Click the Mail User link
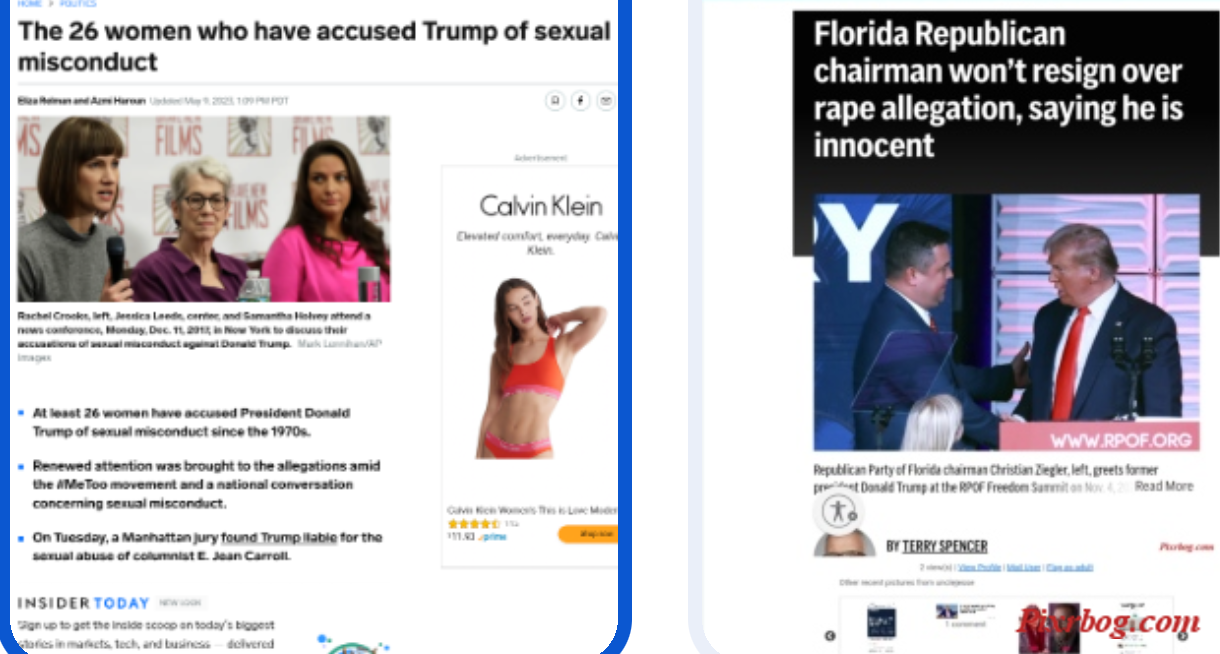 click(1023, 567)
